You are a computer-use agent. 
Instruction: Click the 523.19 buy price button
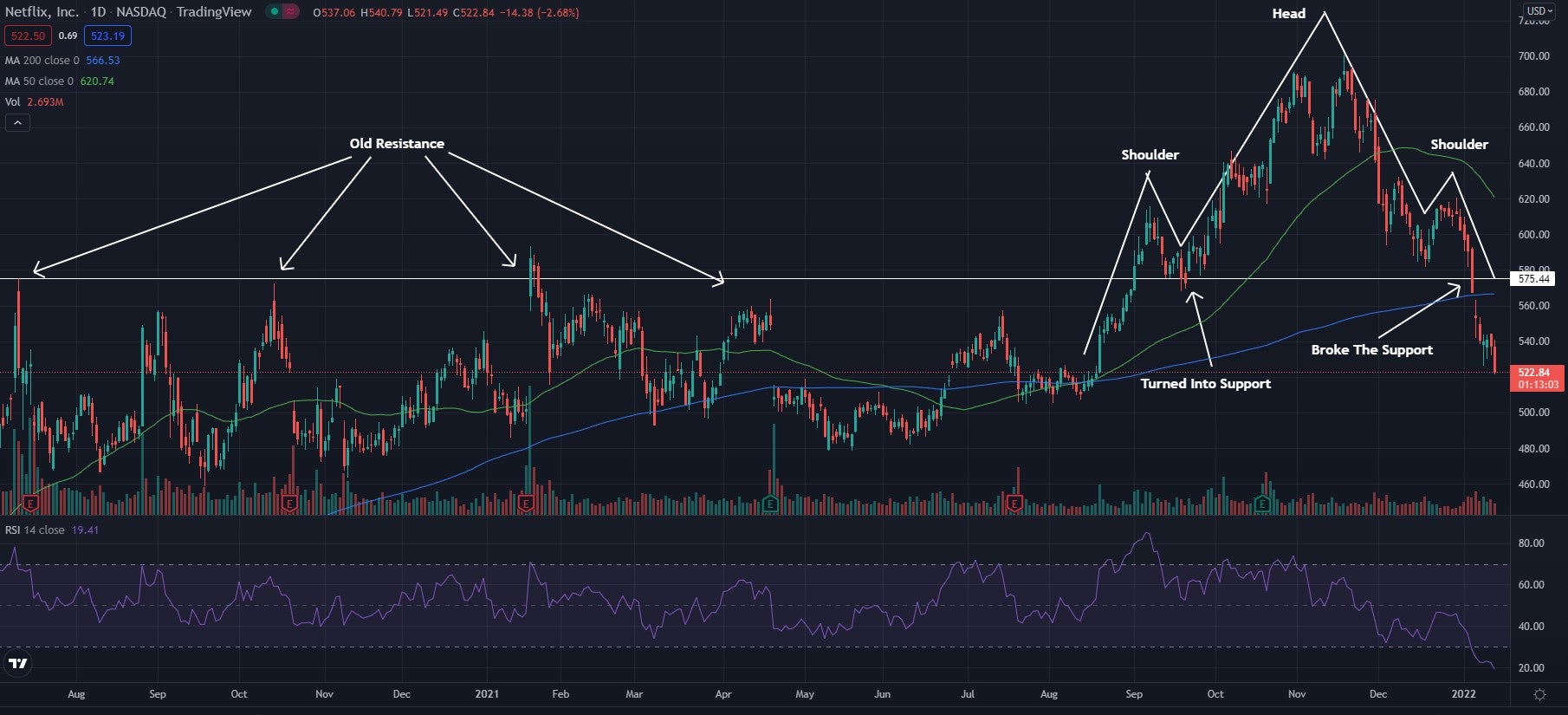pos(107,36)
